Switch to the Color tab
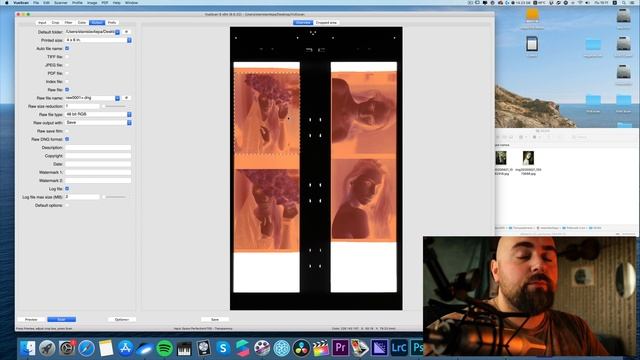Image resolution: width=640 pixels, height=360 pixels. 82,22
